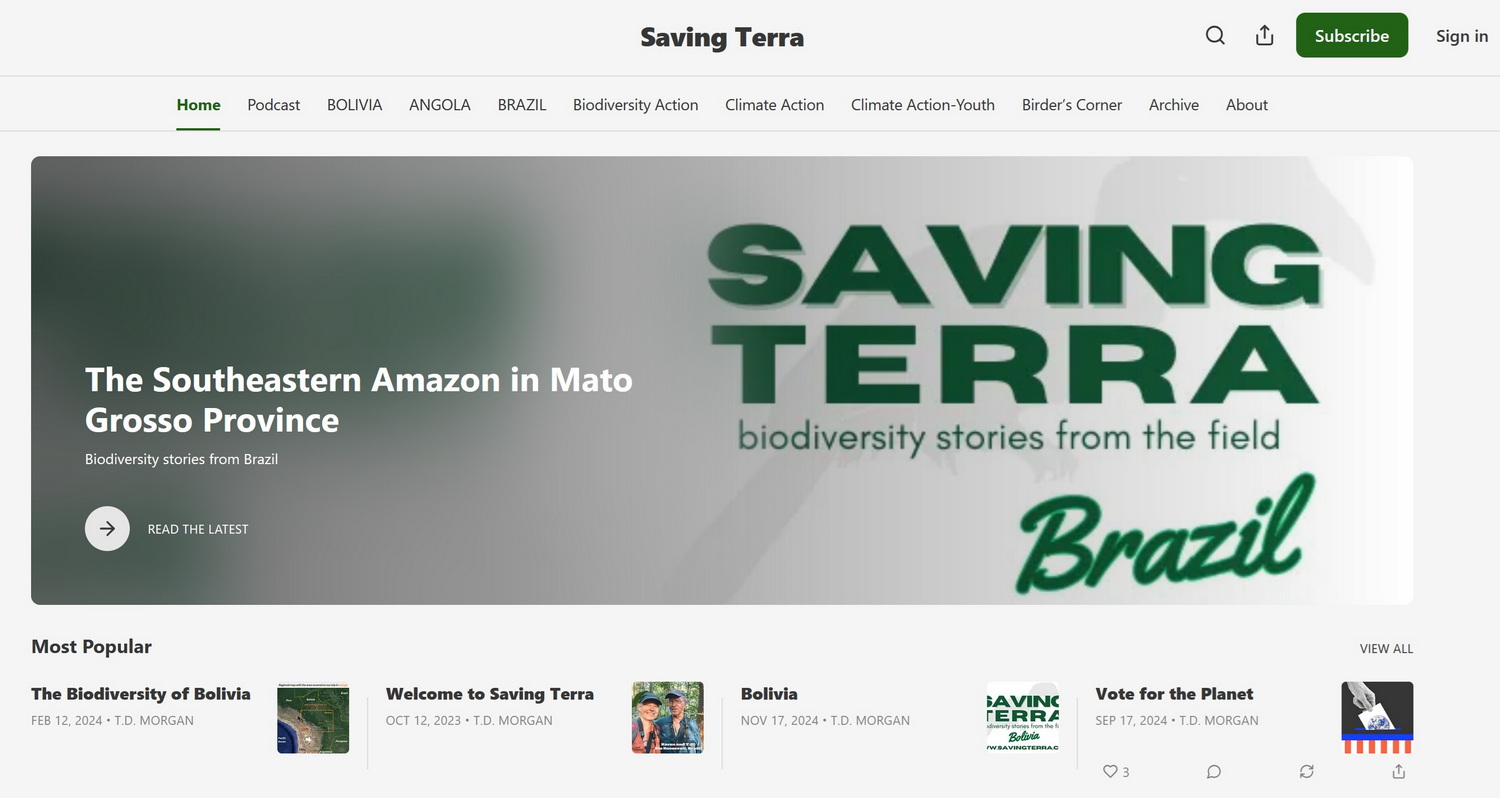Click the Sign in link
Viewport: 1500px width, 798px height.
click(1462, 36)
